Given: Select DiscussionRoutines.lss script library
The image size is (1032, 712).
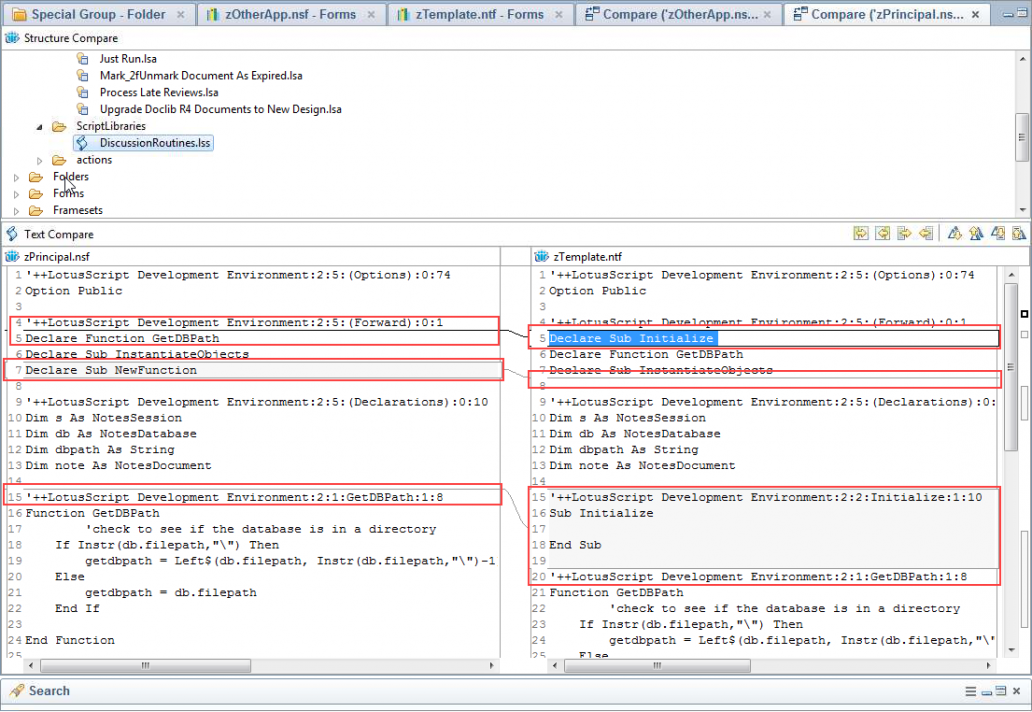Looking at the screenshot, I should point(154,143).
